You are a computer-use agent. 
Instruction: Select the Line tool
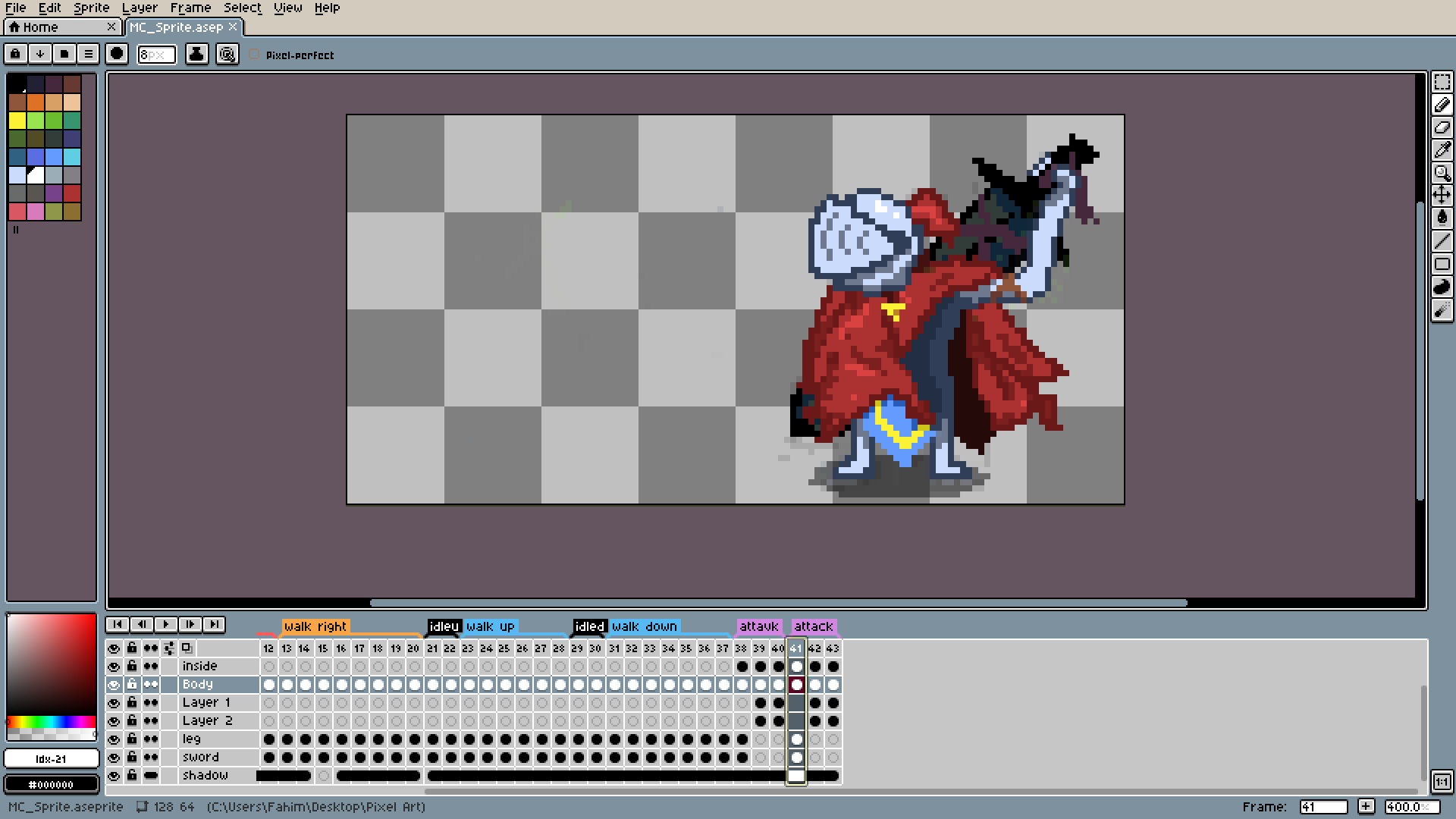tap(1442, 241)
